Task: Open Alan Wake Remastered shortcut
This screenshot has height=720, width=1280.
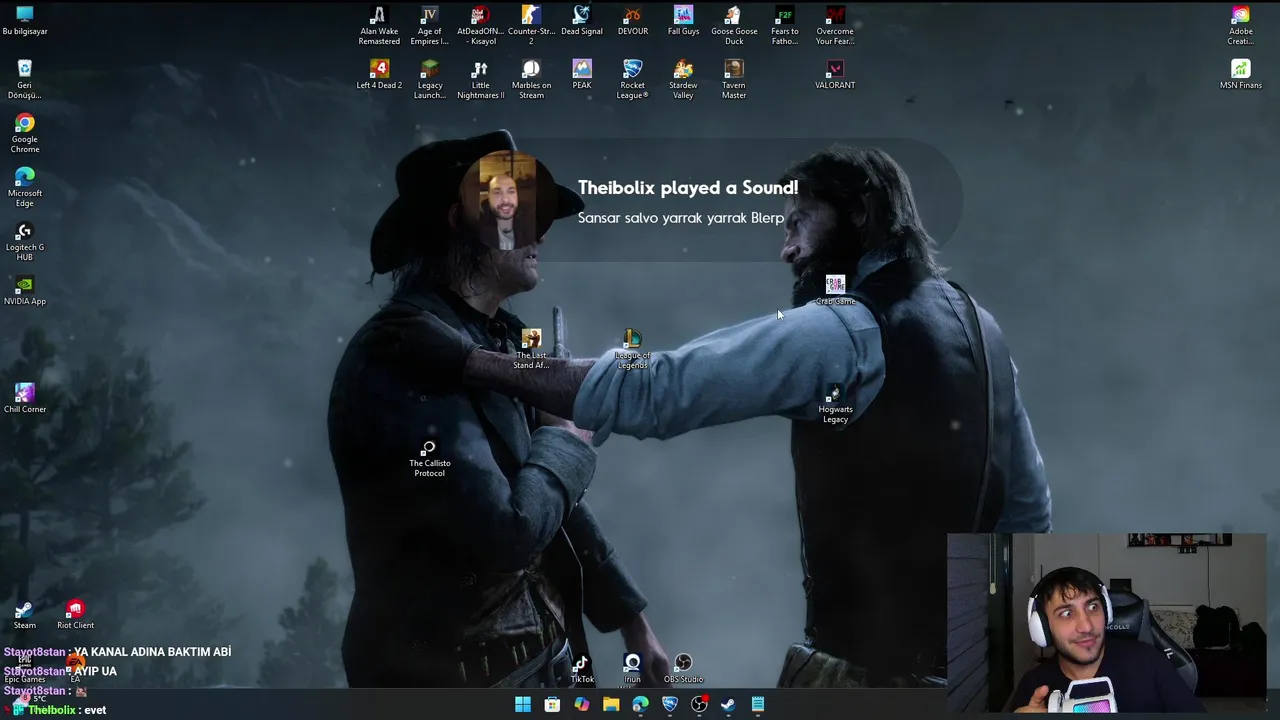Action: tap(379, 26)
